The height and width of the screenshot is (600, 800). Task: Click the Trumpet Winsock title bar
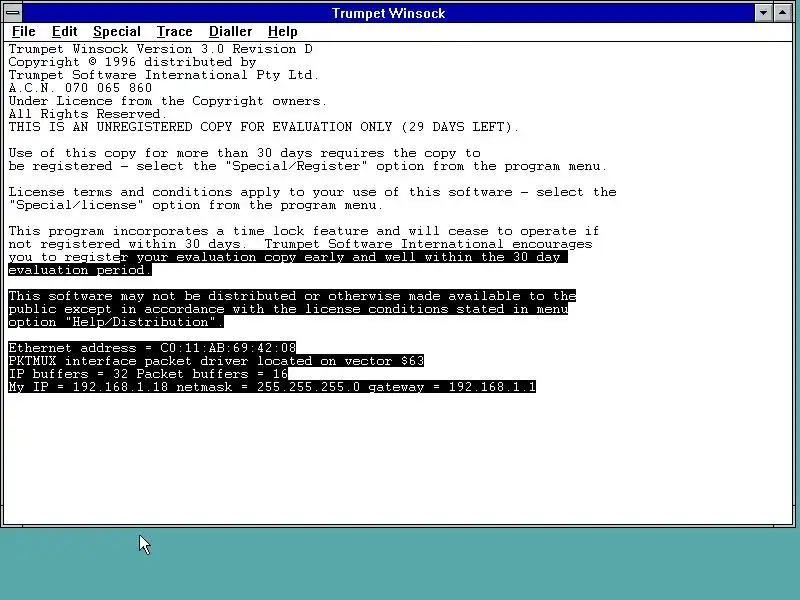(388, 13)
